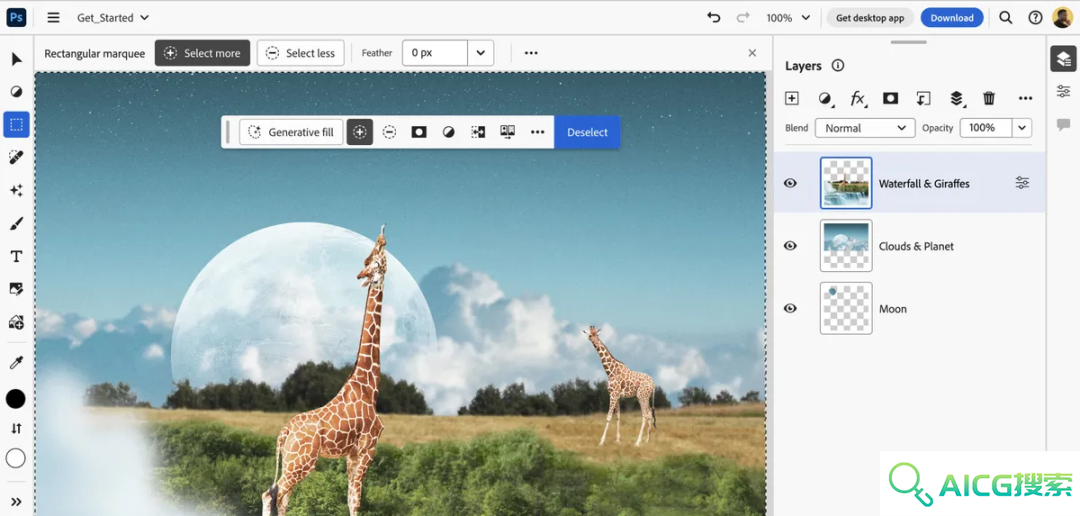Click the blue Download button
This screenshot has height=516, width=1080.
952,18
